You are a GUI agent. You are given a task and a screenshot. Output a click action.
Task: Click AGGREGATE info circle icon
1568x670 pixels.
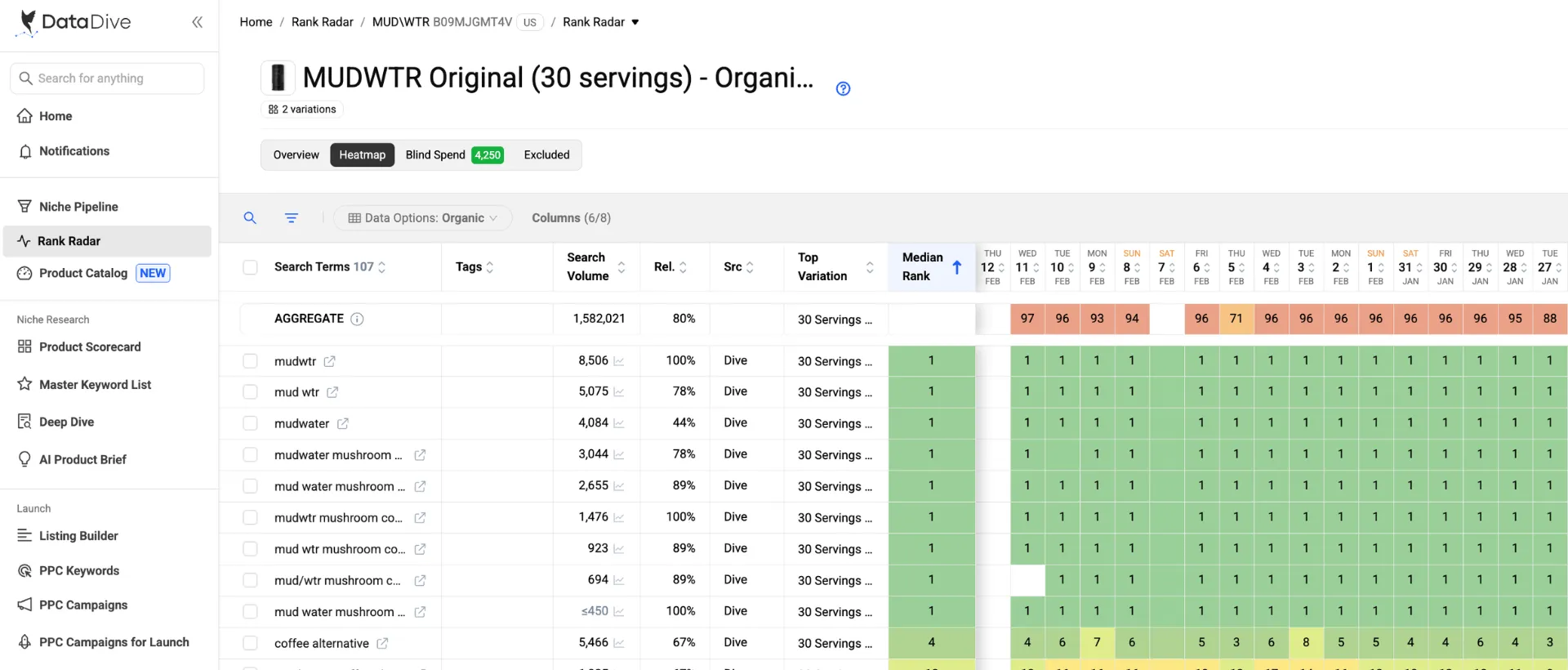[357, 319]
